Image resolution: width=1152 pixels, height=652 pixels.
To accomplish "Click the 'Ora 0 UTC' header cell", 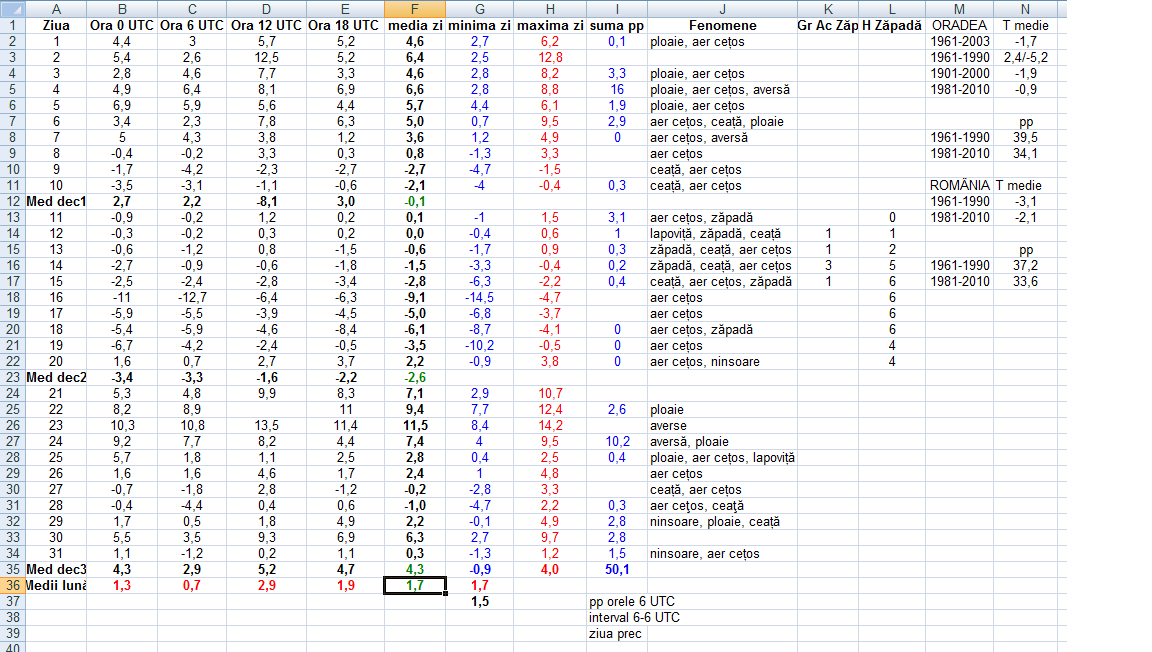I will (122, 26).
